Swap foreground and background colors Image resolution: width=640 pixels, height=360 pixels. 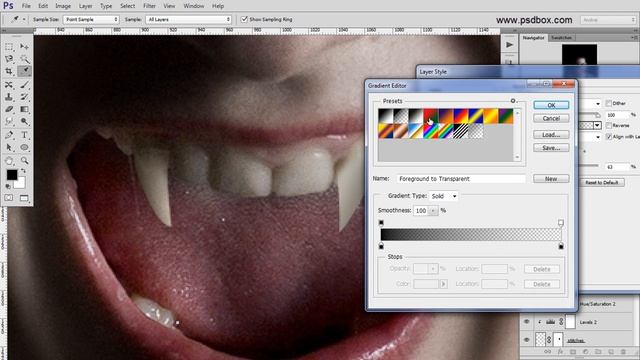coord(23,171)
